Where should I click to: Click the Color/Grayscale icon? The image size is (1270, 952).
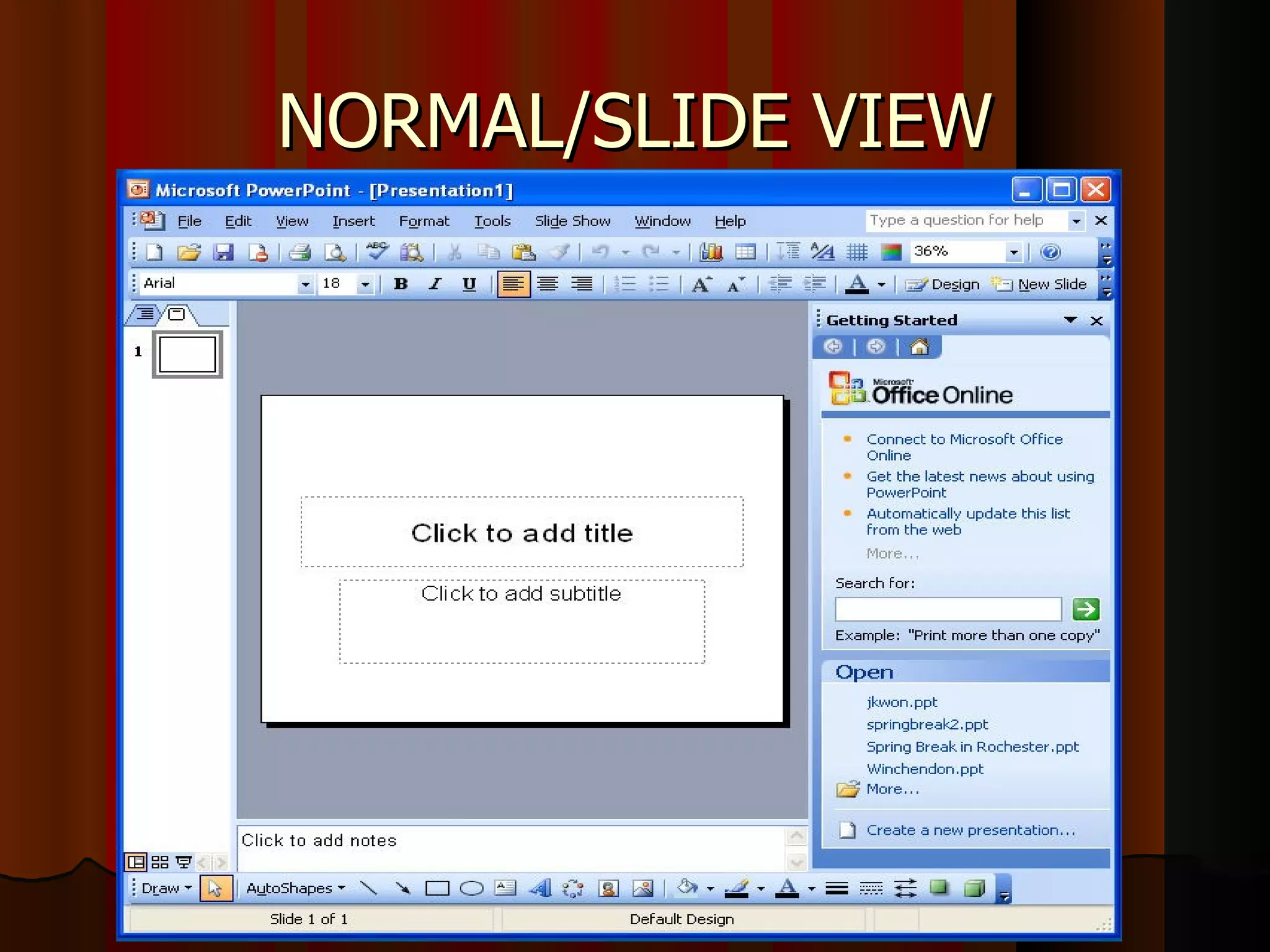[x=891, y=252]
